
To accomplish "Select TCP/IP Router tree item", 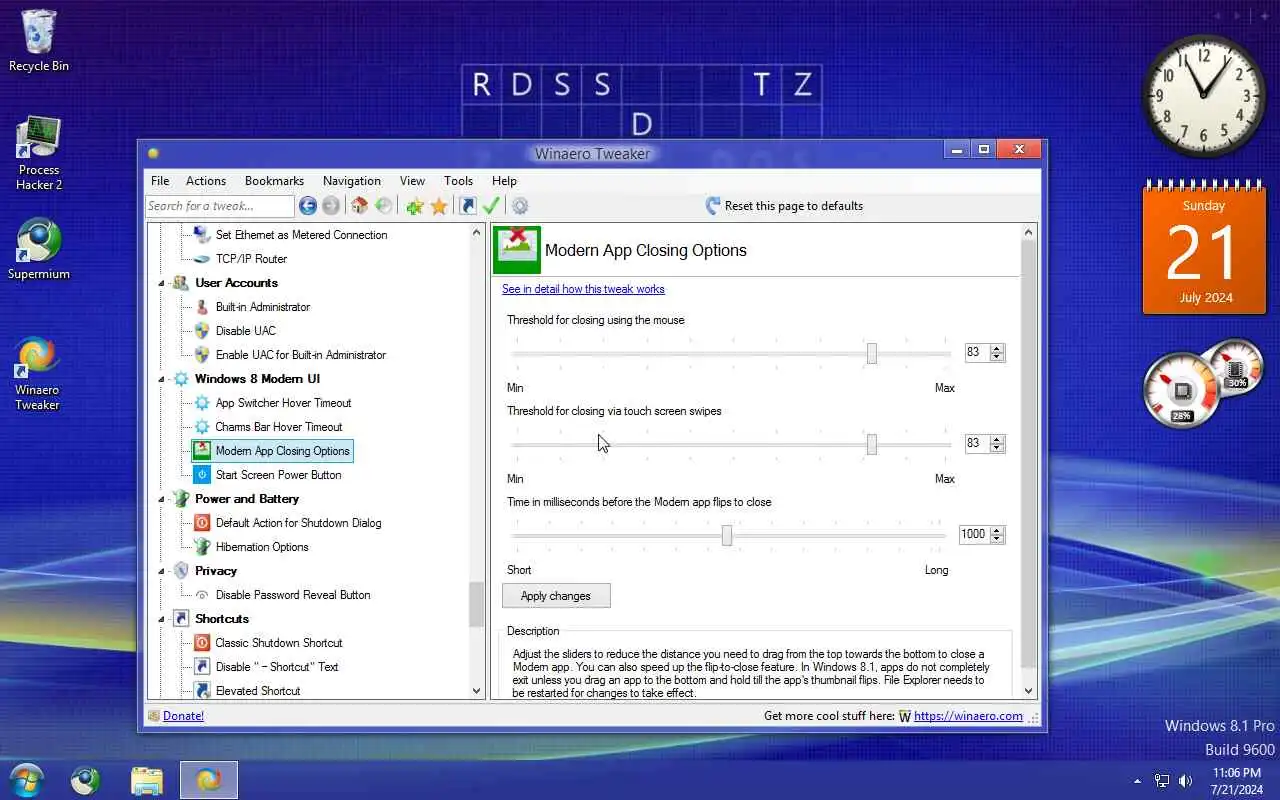I will [x=251, y=259].
